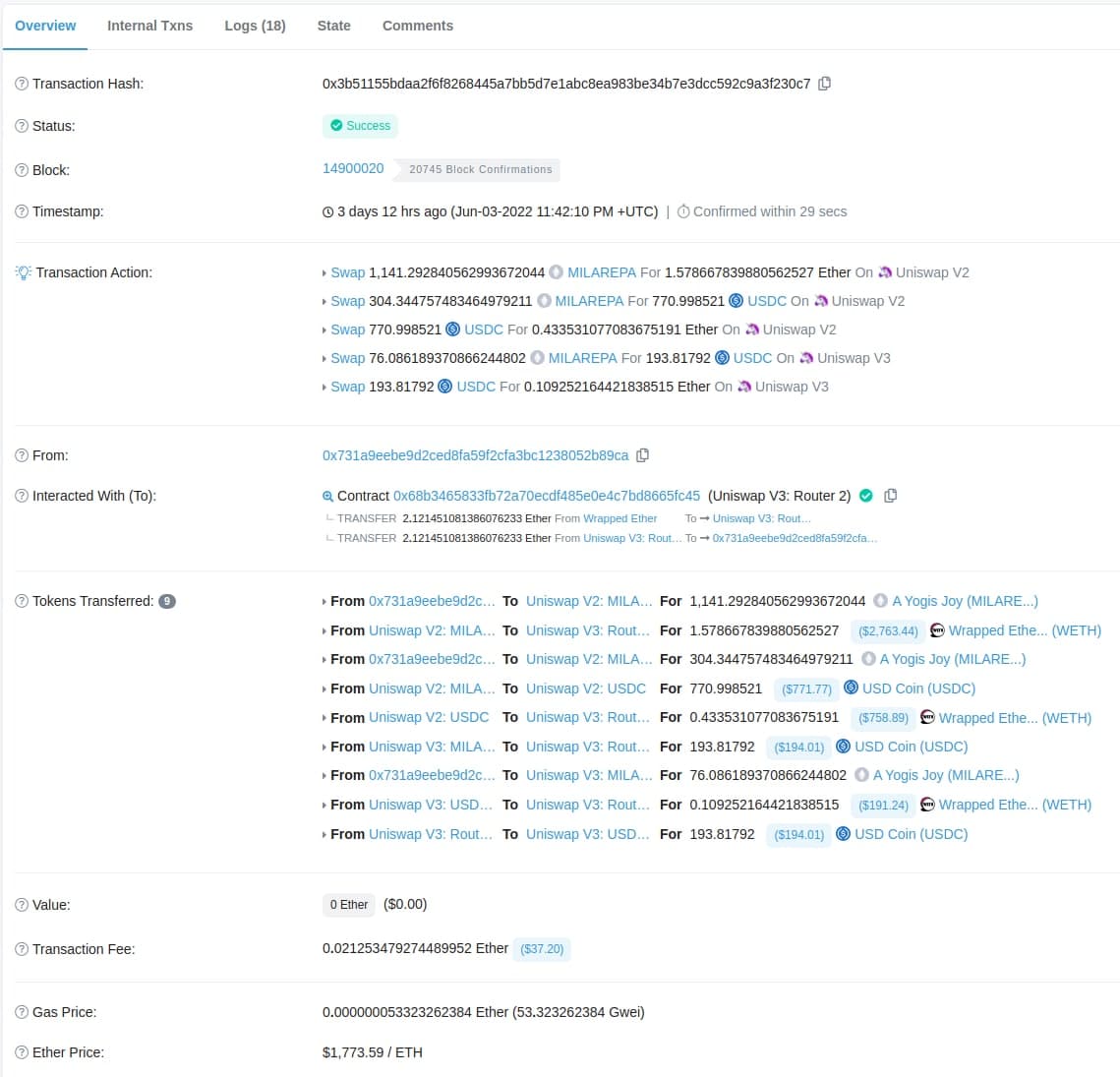Open the Wrapped Ether link in first TRANSFER line
The image size is (1120, 1077).
(620, 518)
